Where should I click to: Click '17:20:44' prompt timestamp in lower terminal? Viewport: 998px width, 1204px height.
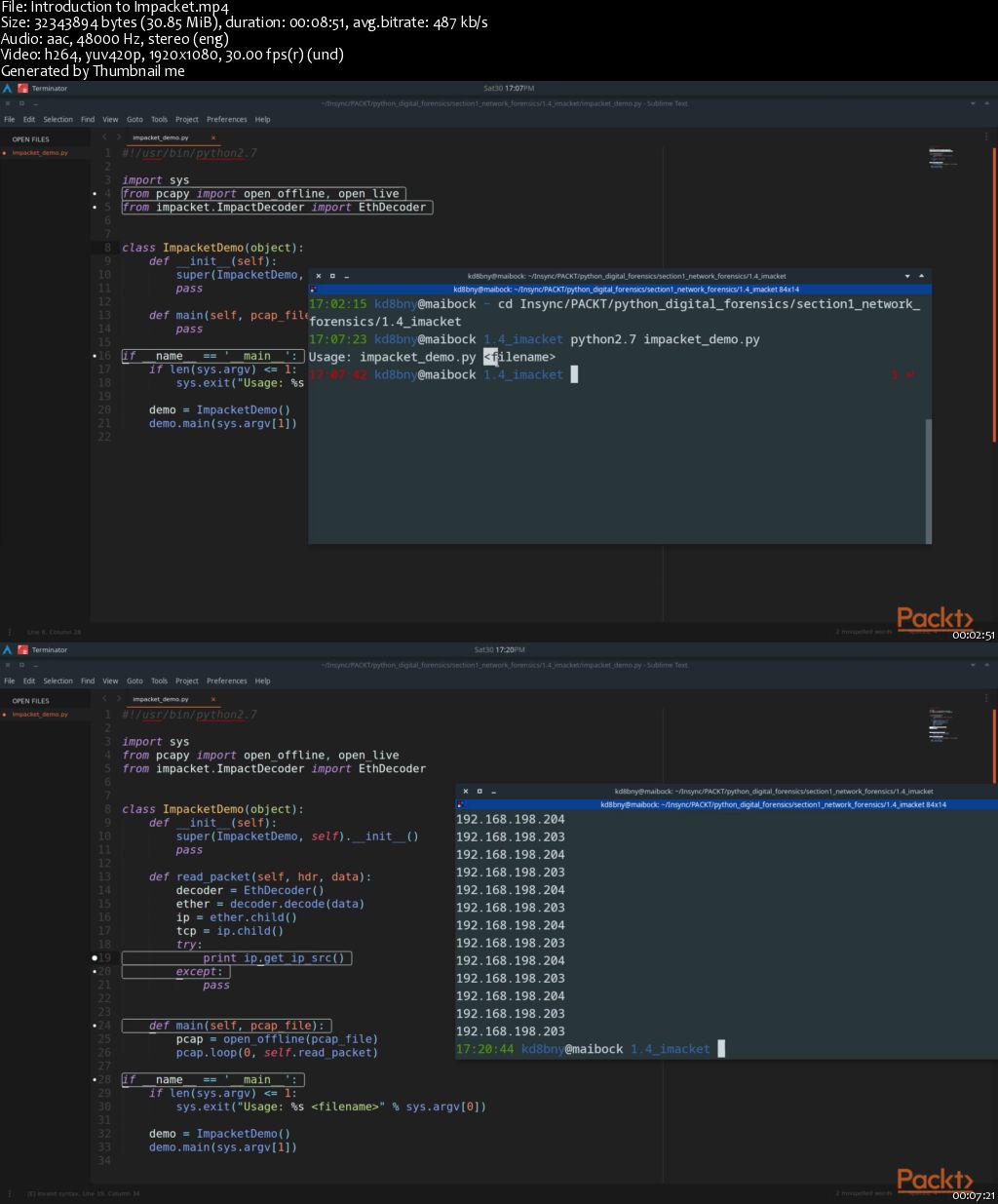point(484,1049)
